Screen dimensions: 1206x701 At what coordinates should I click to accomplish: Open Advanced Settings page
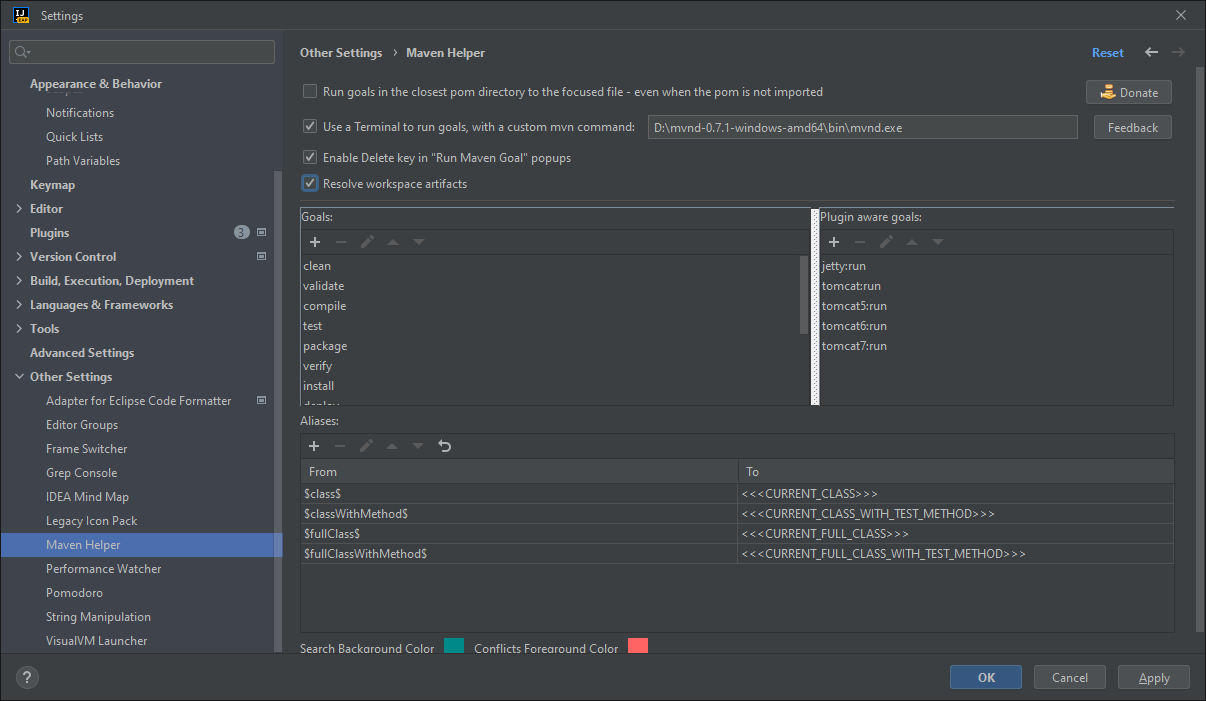[x=82, y=353]
